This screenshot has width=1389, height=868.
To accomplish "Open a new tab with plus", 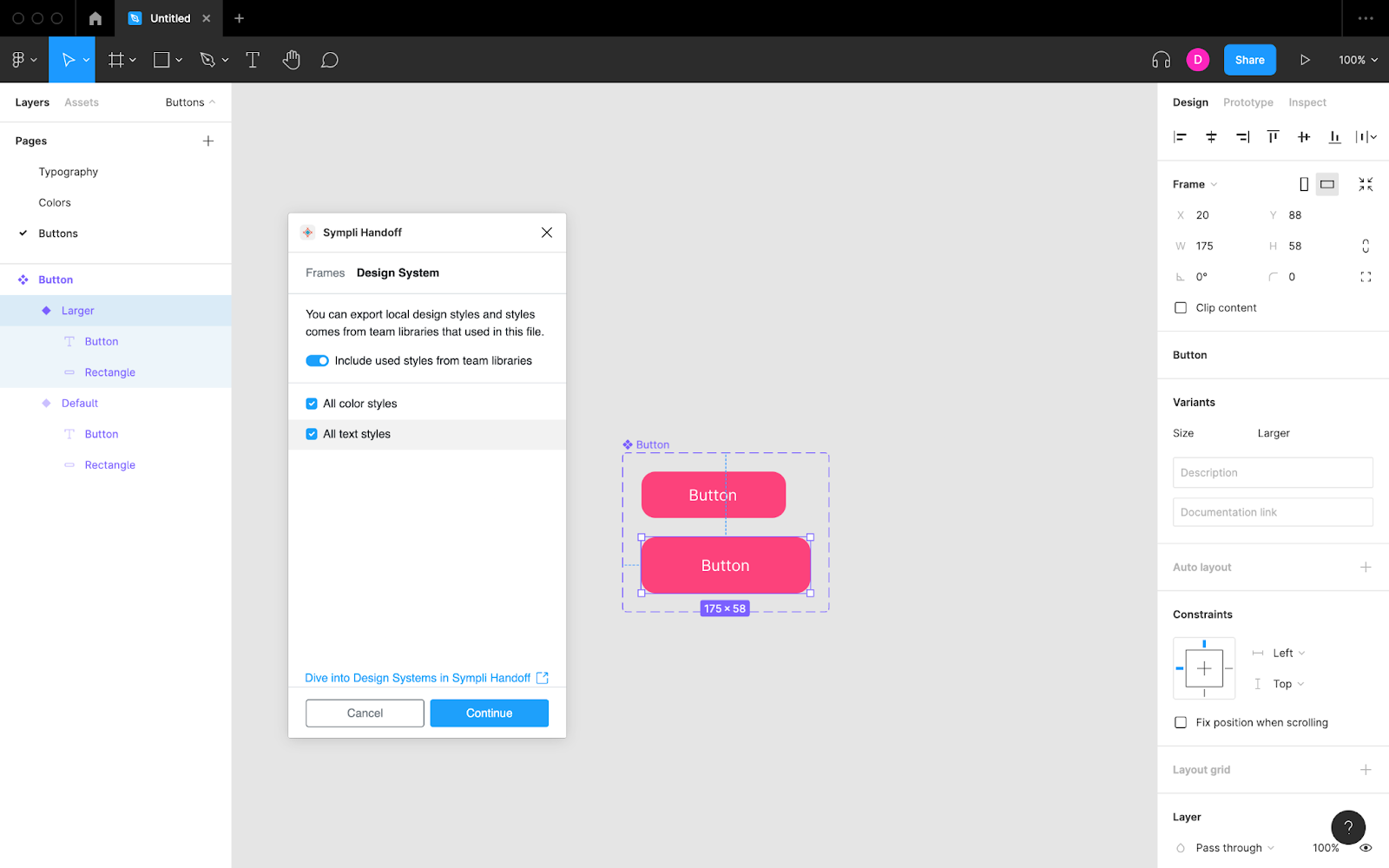I will pyautogui.click(x=239, y=18).
